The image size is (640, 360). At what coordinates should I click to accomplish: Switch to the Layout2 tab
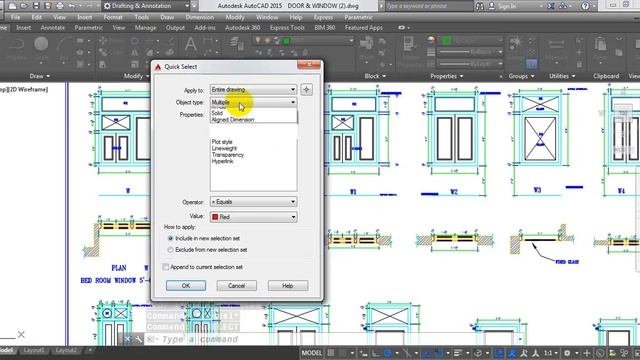click(x=66, y=351)
